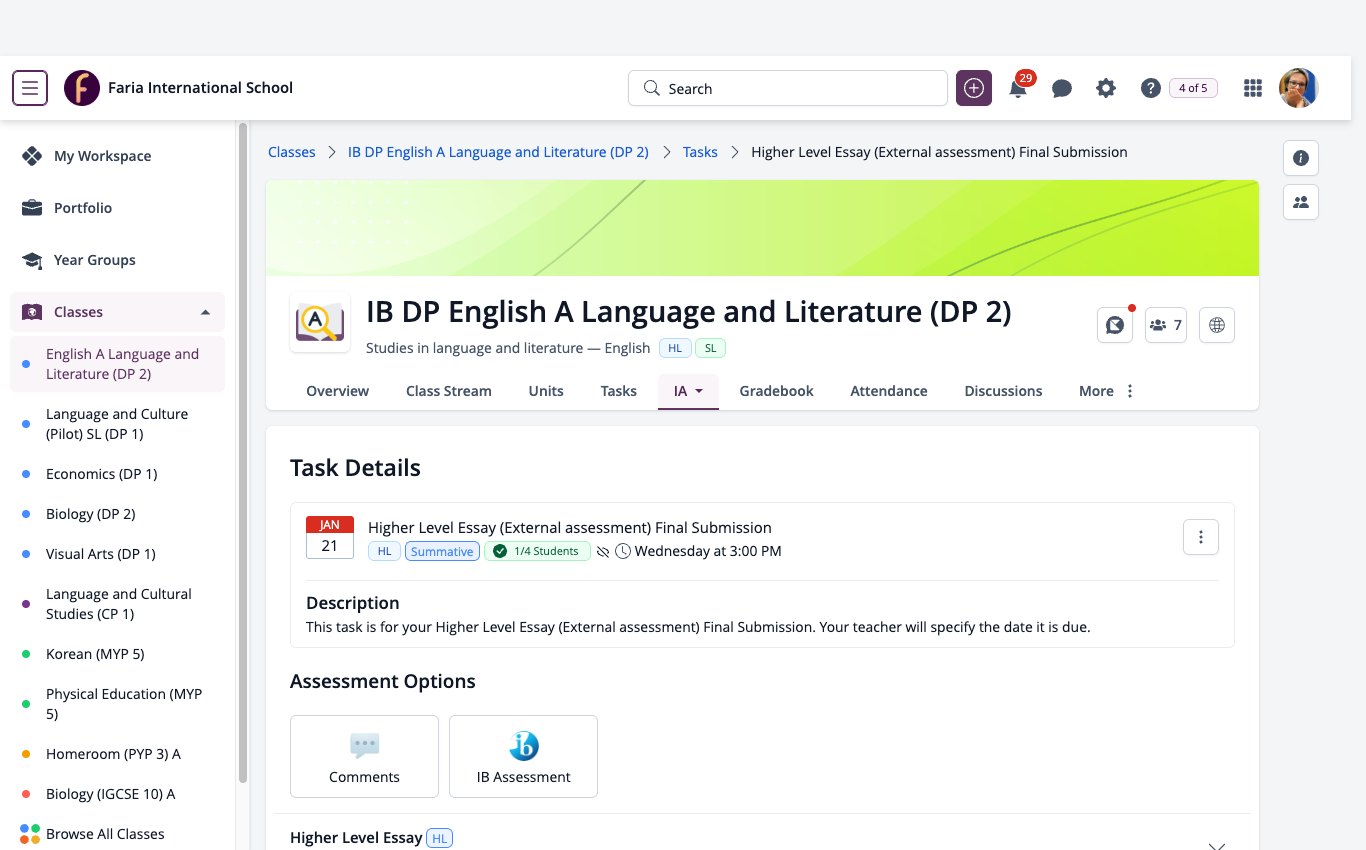
Task: Open the notifications bell
Action: point(1018,88)
